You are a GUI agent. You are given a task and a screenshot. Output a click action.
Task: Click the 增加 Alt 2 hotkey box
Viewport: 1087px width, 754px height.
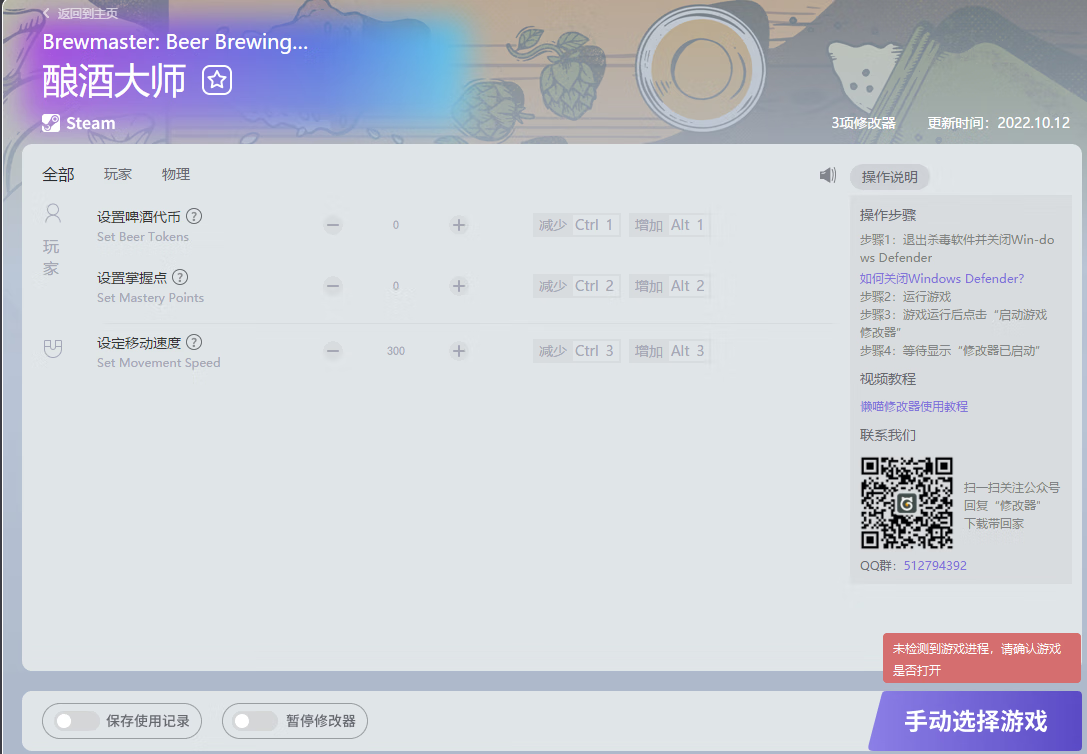coord(670,286)
